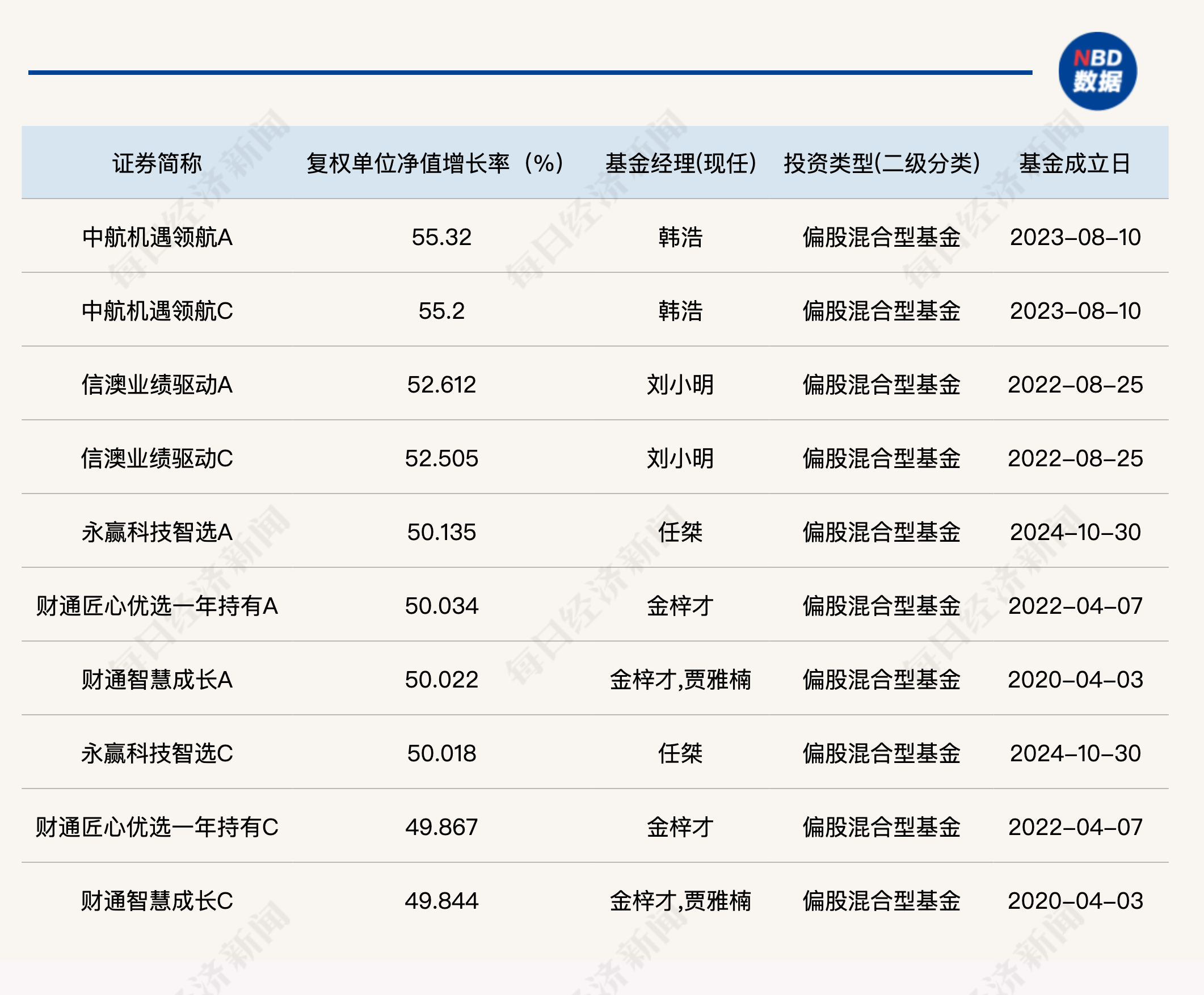Screen dimensions: 1204x995
Task: Click the 基金经理(现任) column header
Action: tap(680, 163)
